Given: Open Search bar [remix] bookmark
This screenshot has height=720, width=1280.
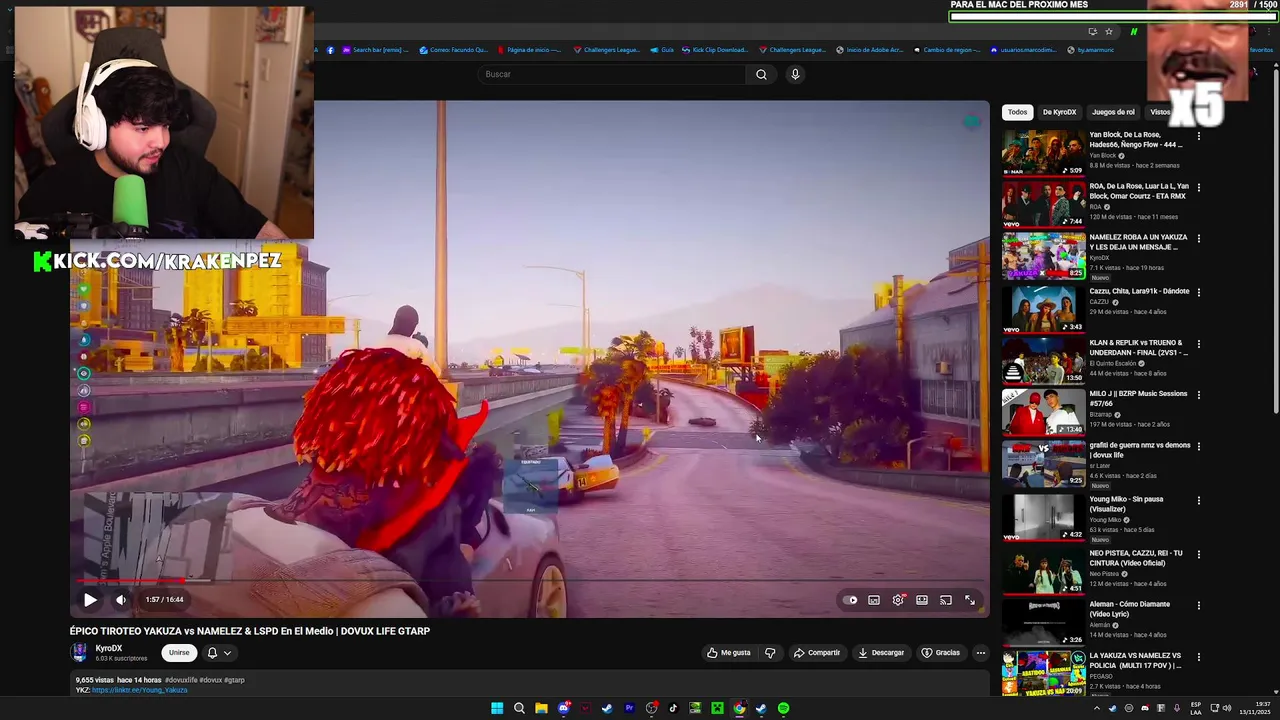Looking at the screenshot, I should 376,50.
